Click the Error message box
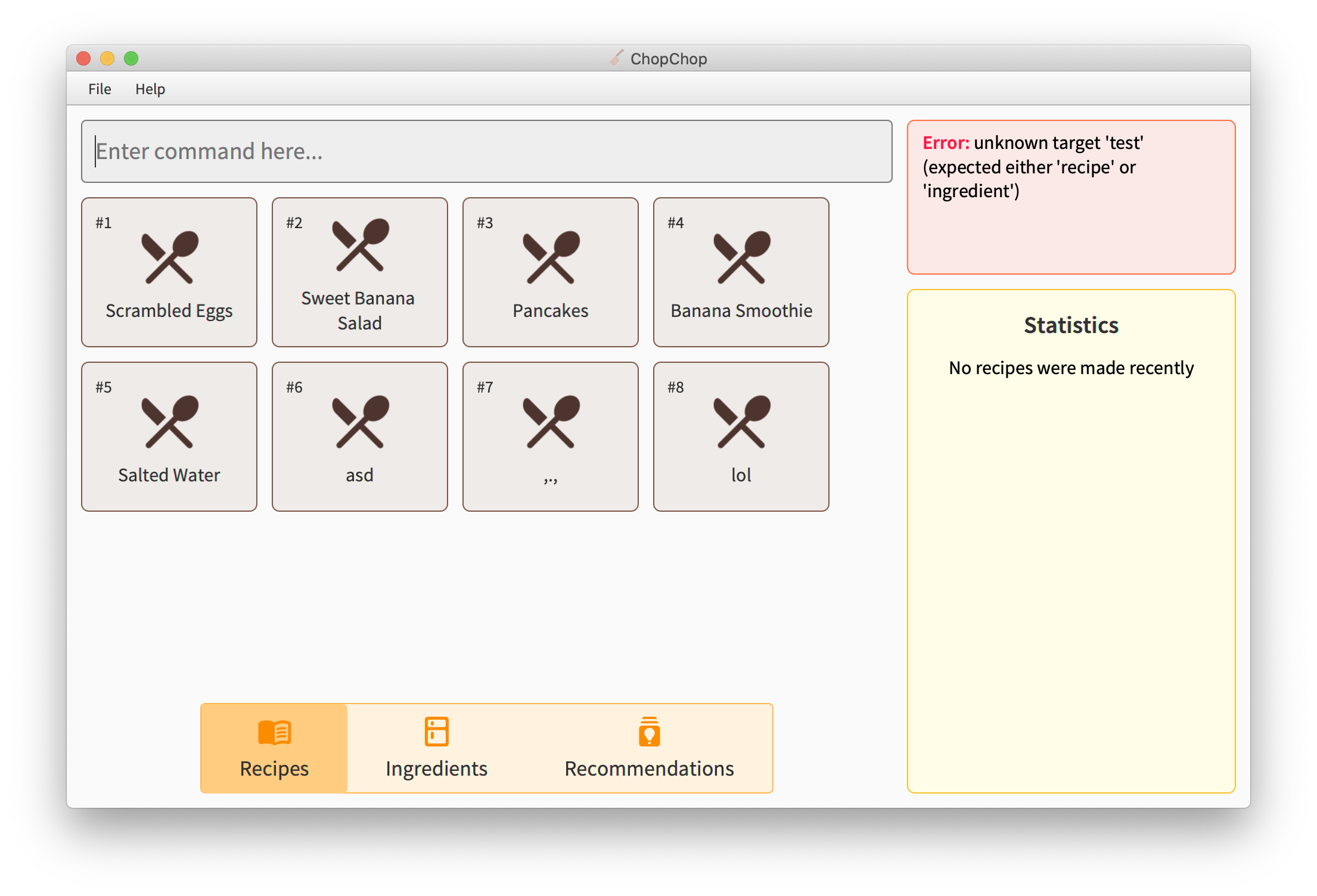This screenshot has width=1317, height=896. click(1071, 197)
